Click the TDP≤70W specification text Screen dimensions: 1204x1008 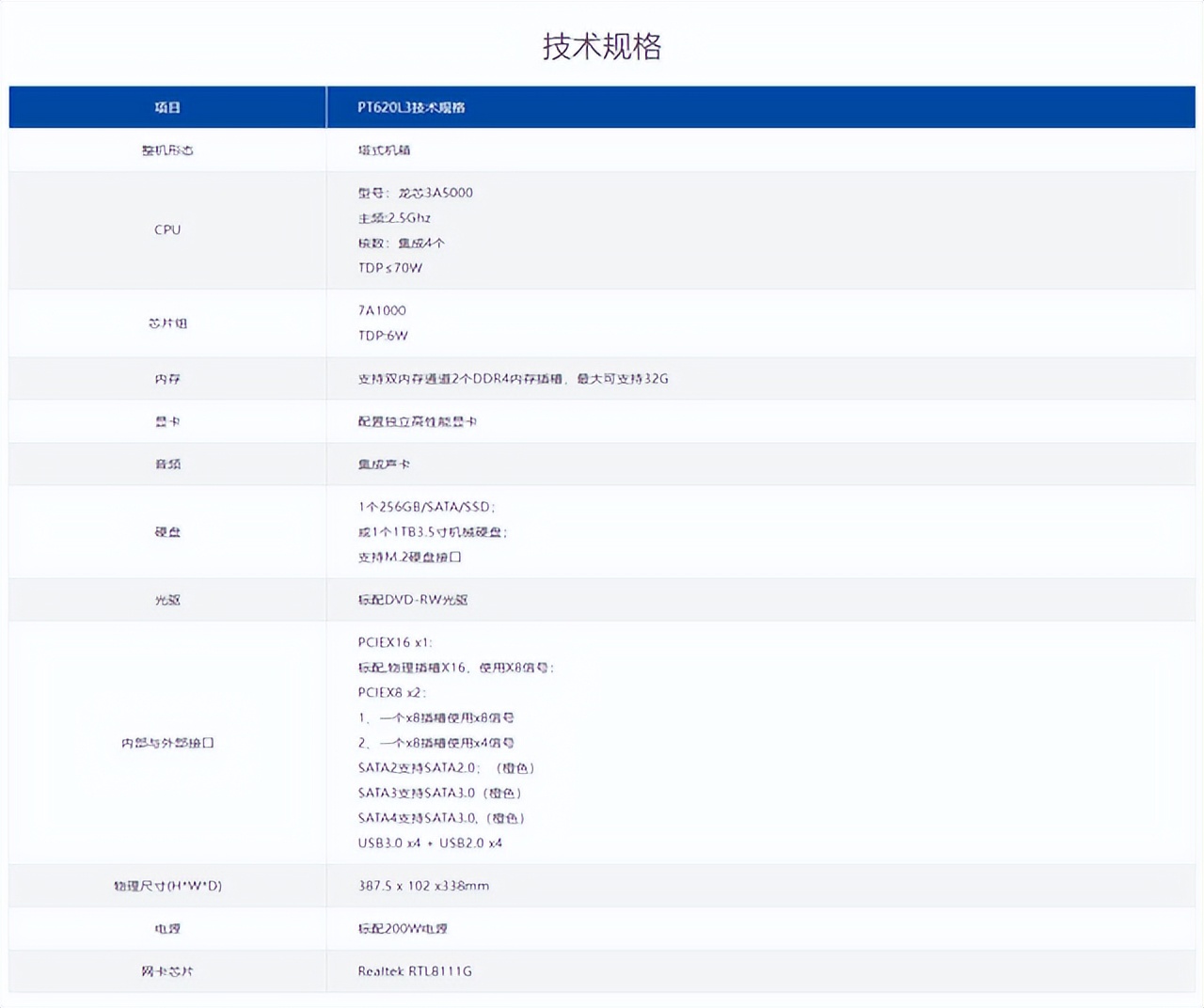pos(384,266)
